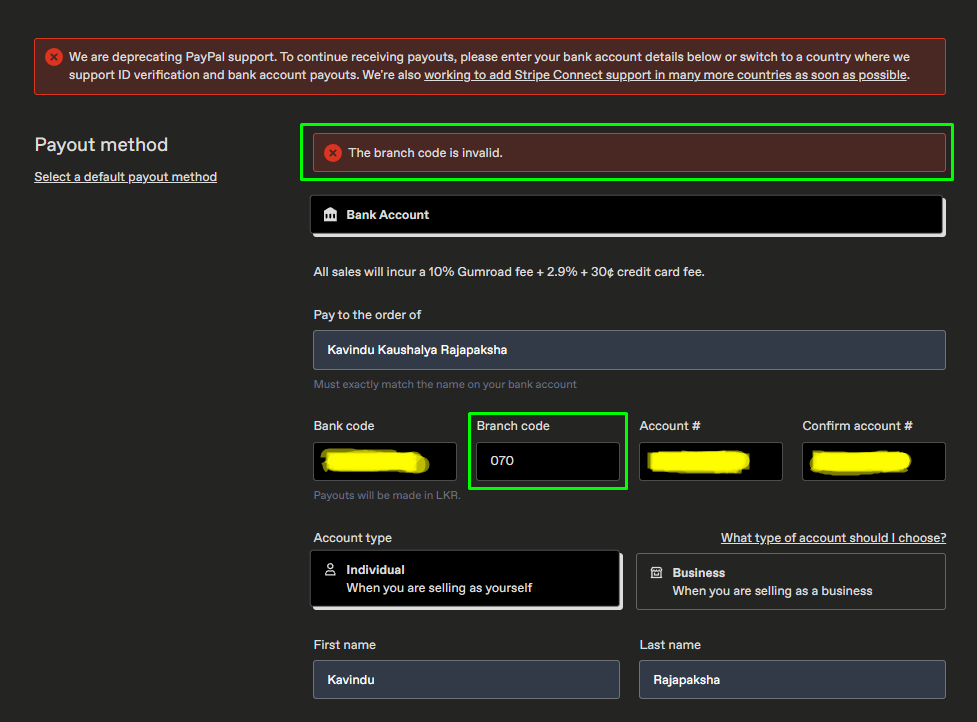Viewport: 977px width, 722px height.
Task: Click the 'Bank code' label
Action: tap(343, 425)
